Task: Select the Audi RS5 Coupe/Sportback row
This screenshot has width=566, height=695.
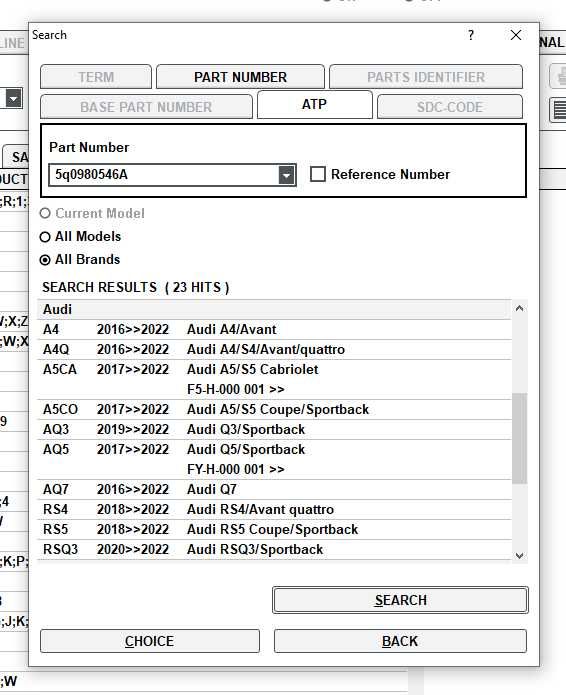Action: pos(275,529)
